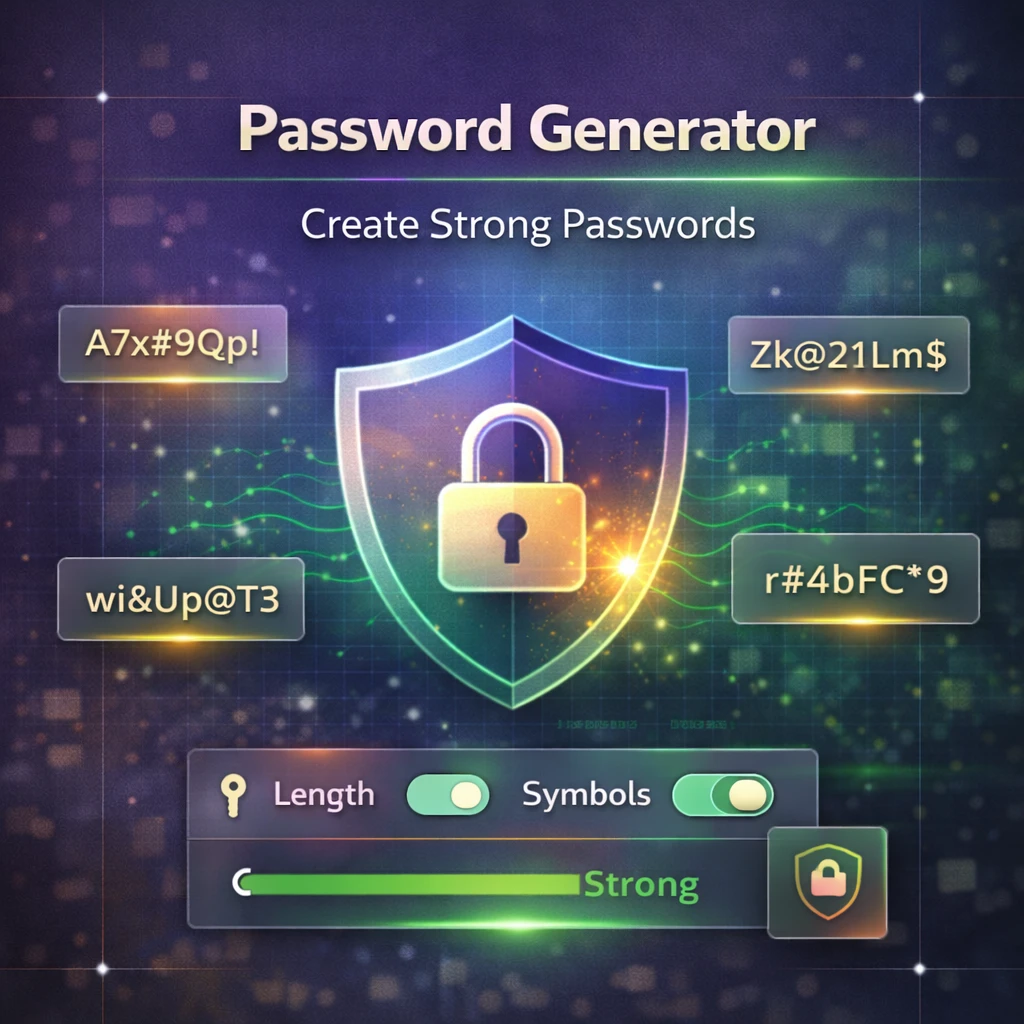Click the large padlock in the shield

[x=512, y=498]
